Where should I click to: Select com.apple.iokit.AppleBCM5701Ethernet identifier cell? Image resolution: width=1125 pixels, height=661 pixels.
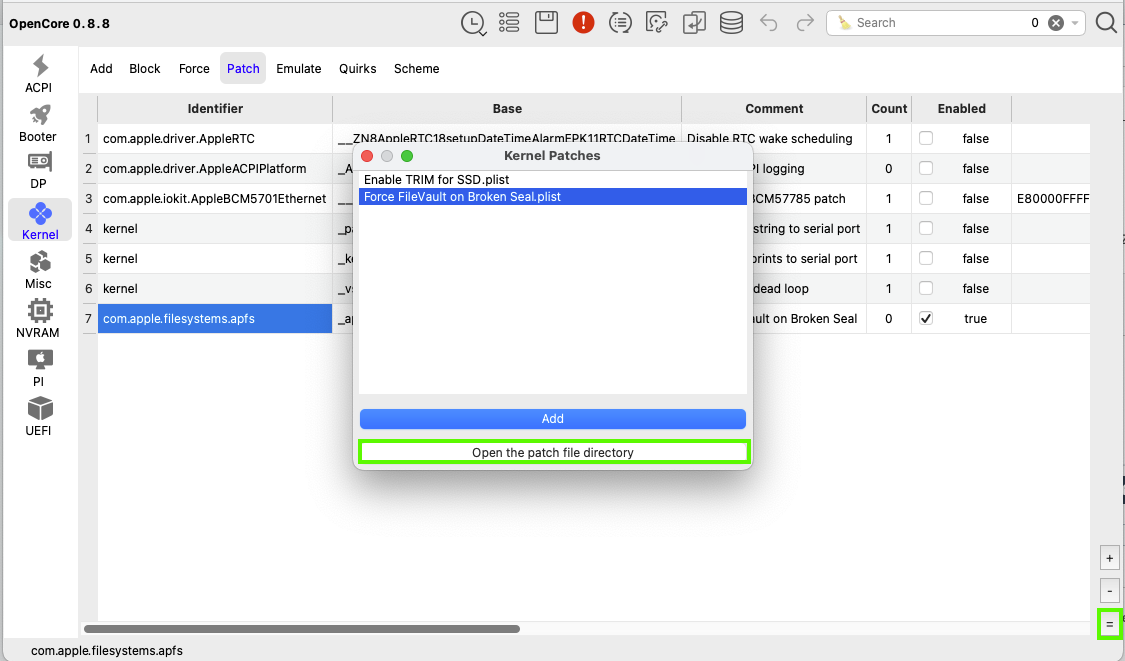(x=215, y=198)
